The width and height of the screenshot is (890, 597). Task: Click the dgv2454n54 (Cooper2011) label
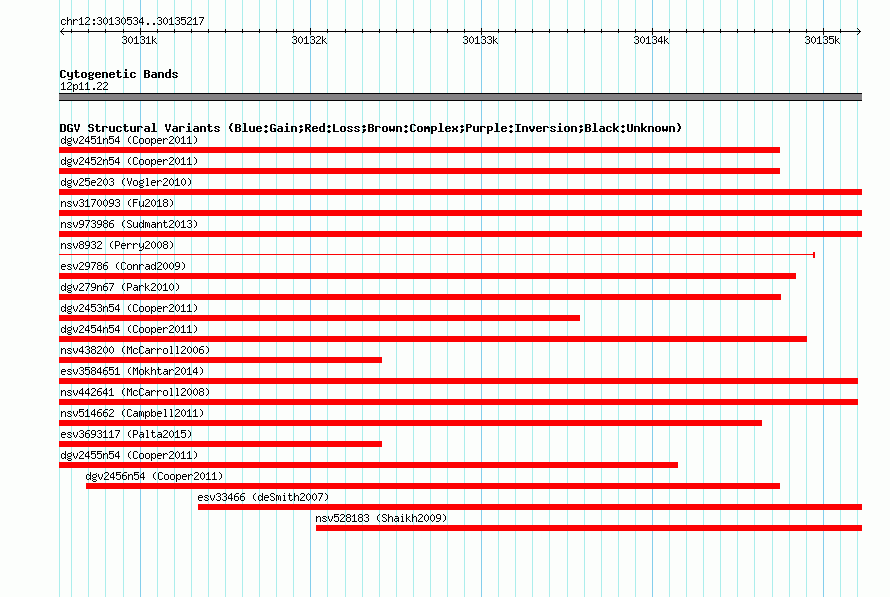click(129, 329)
